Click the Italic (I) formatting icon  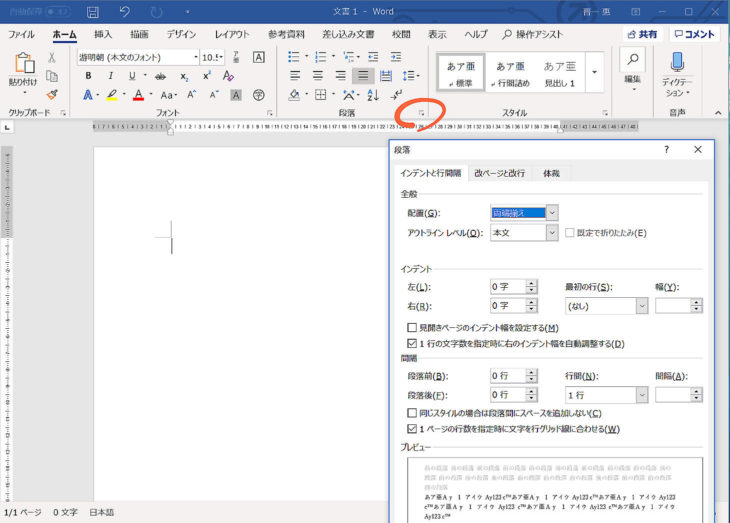(110, 76)
